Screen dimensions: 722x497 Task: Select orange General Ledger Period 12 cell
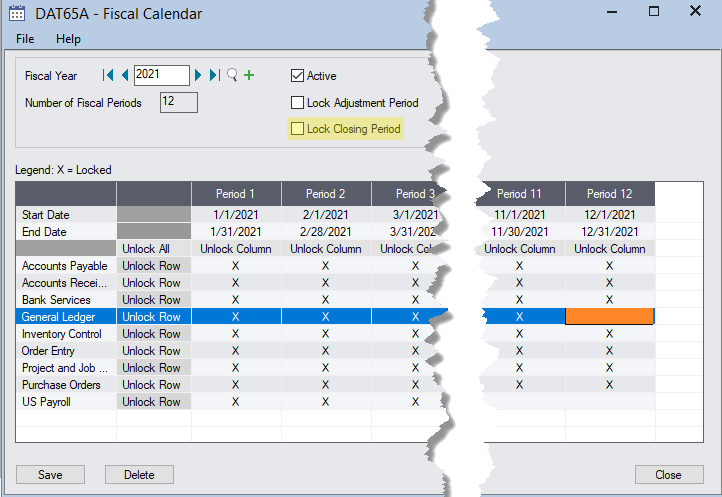click(x=609, y=316)
